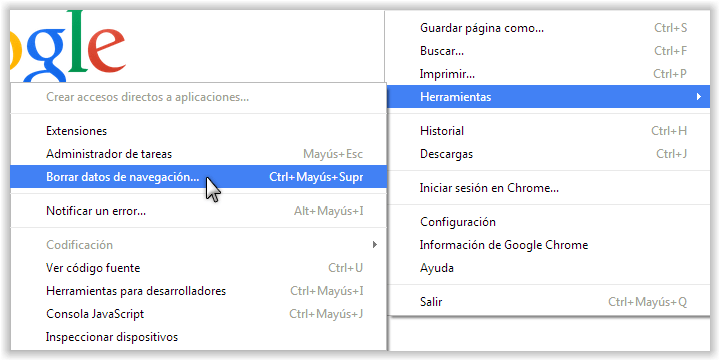
Task: Select Imprimir menu entry
Action: pos(549,74)
